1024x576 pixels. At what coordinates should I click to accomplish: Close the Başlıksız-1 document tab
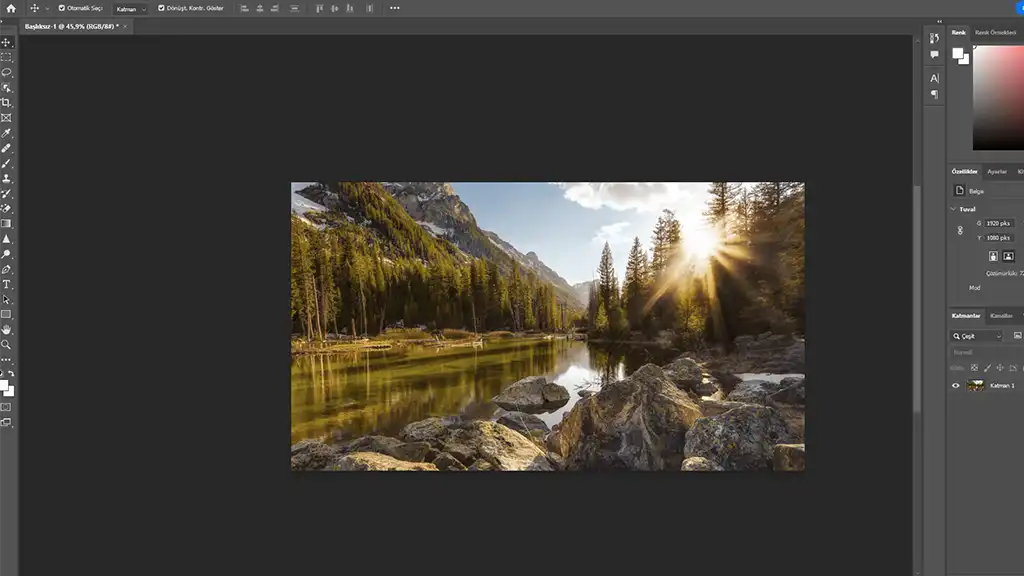pos(125,27)
